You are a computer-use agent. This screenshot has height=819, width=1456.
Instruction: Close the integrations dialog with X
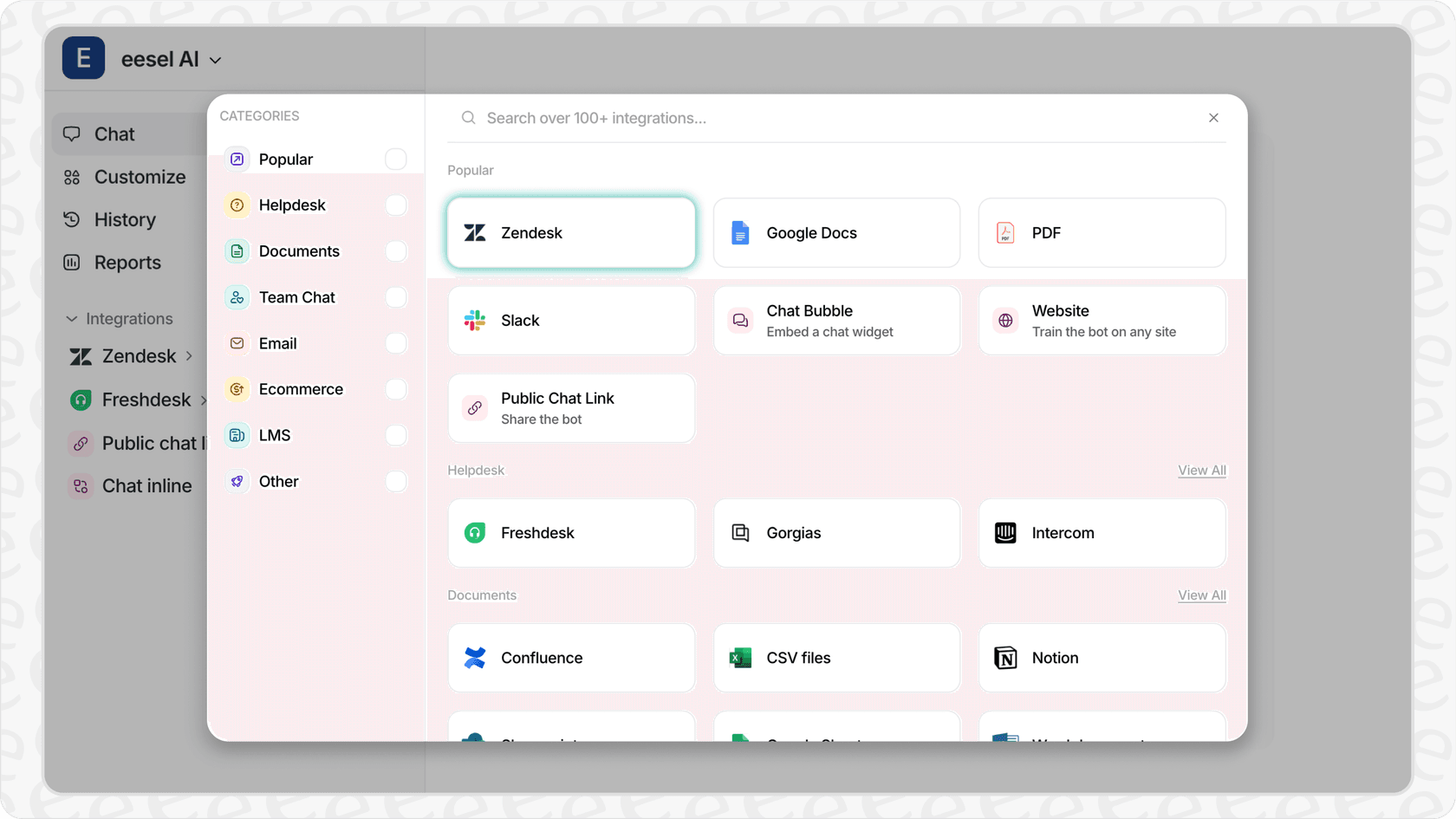tap(1213, 118)
